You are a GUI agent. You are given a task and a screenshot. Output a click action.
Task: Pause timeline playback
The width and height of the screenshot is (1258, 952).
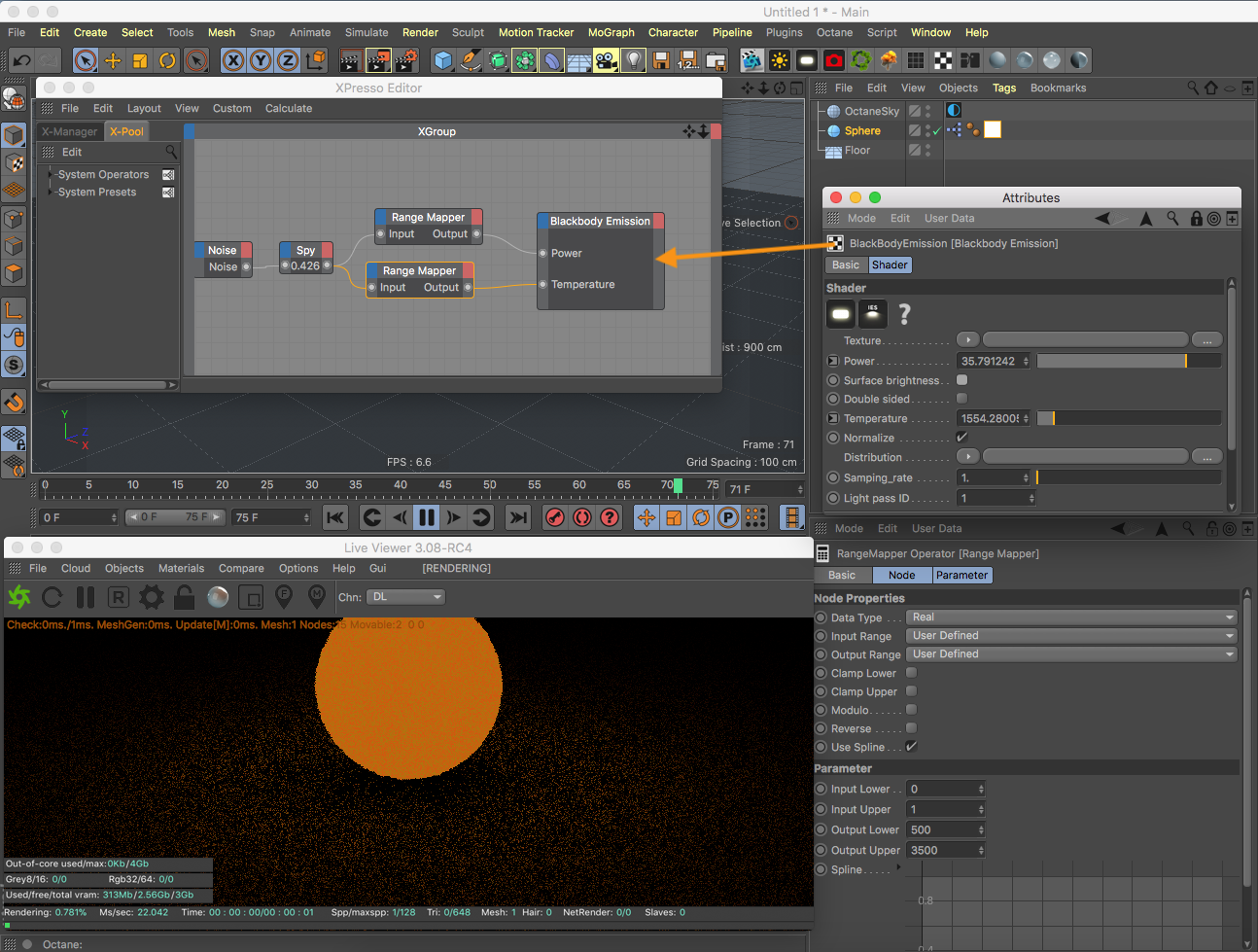tap(426, 517)
